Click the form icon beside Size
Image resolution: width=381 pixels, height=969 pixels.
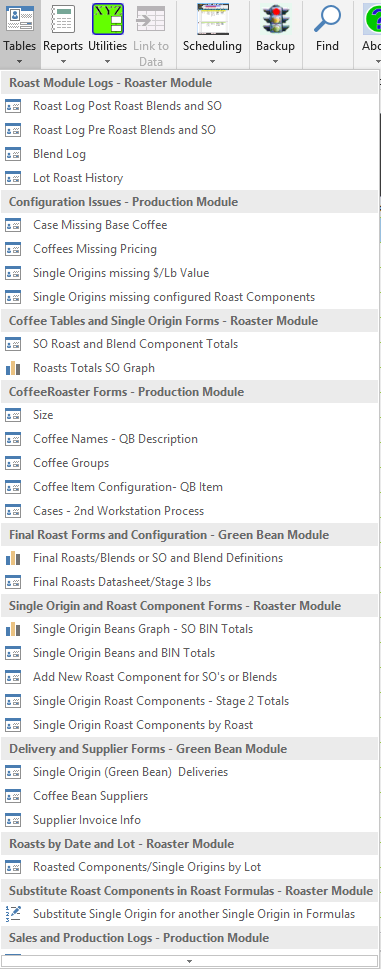point(13,415)
